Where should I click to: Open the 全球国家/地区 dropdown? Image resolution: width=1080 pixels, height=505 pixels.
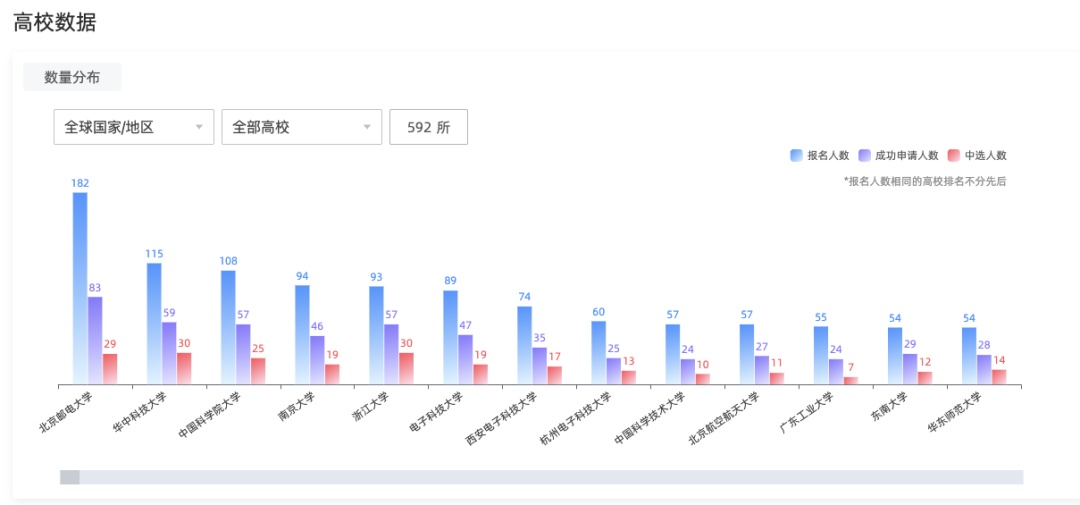[134, 127]
